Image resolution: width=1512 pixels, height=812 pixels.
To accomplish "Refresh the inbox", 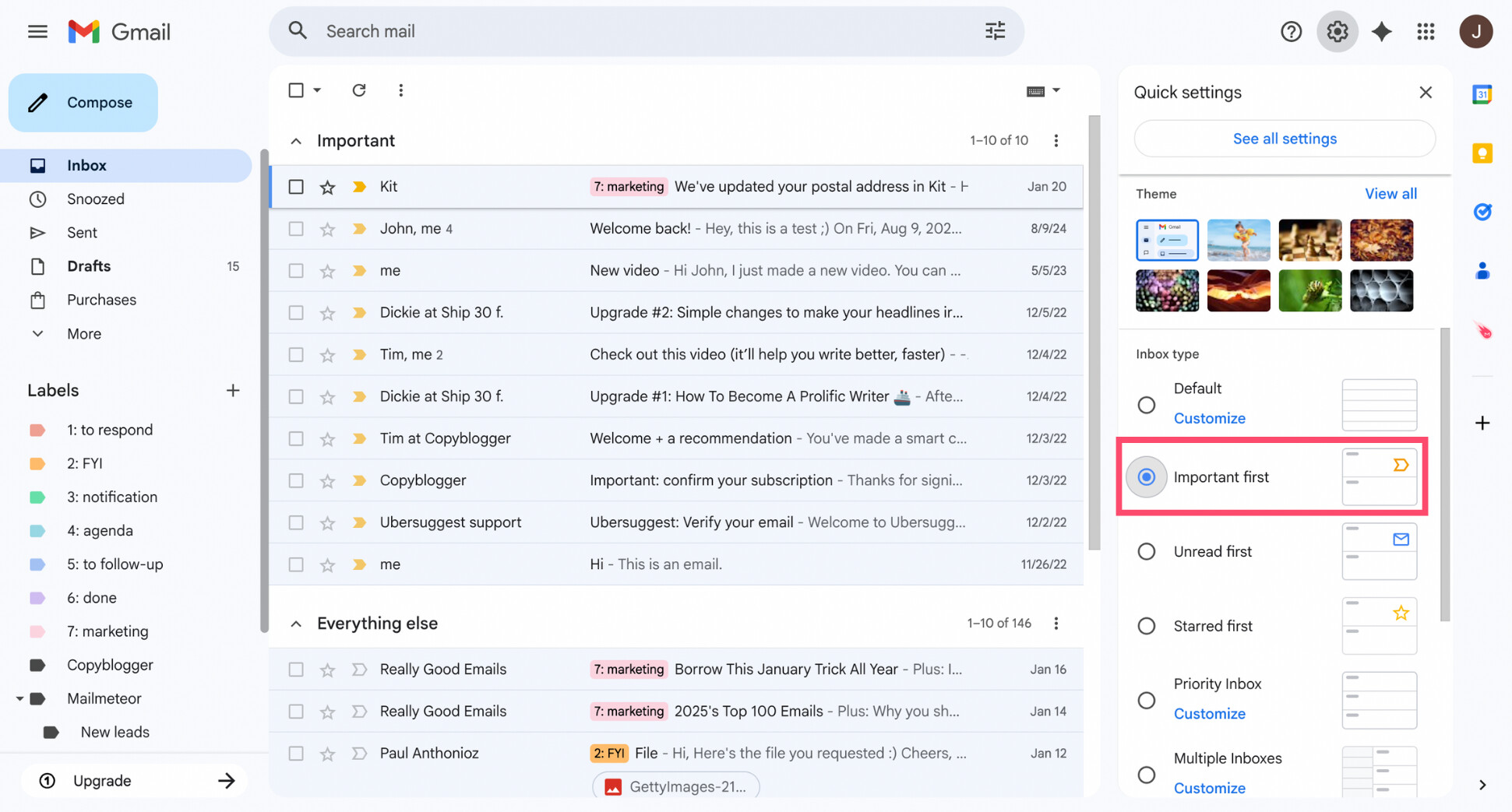I will (358, 90).
